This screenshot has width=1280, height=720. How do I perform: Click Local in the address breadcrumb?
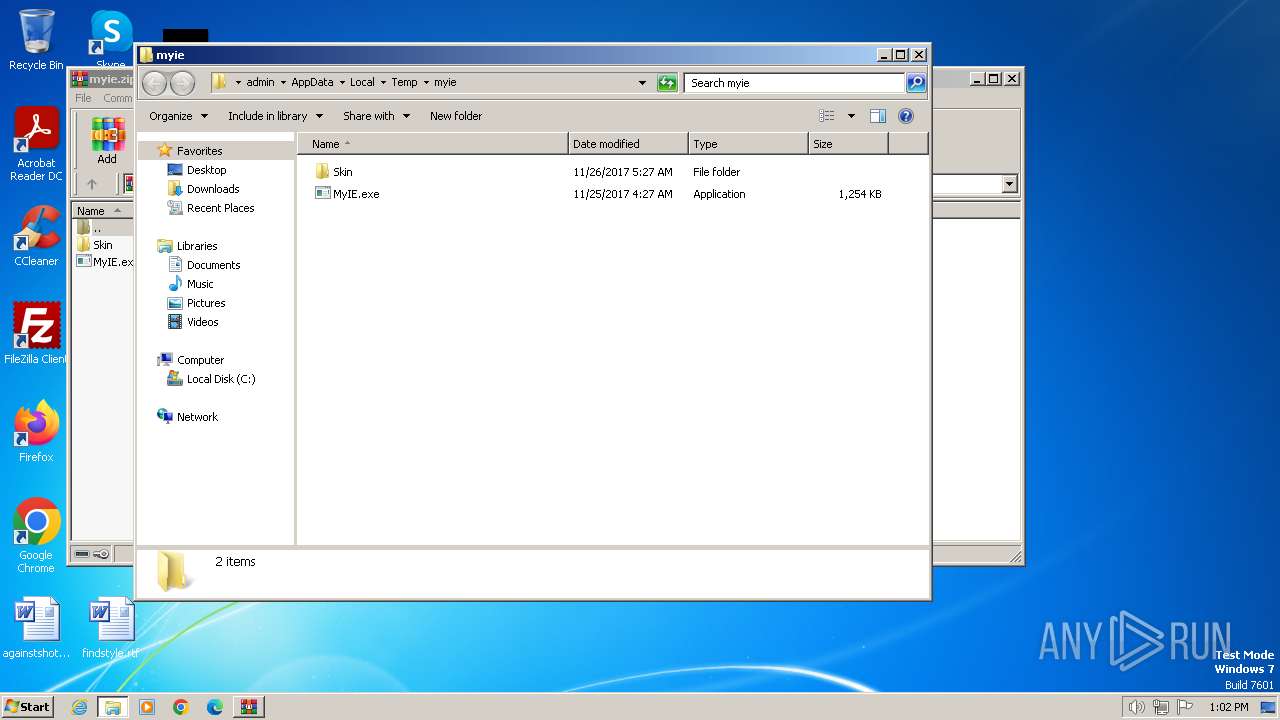(x=362, y=83)
